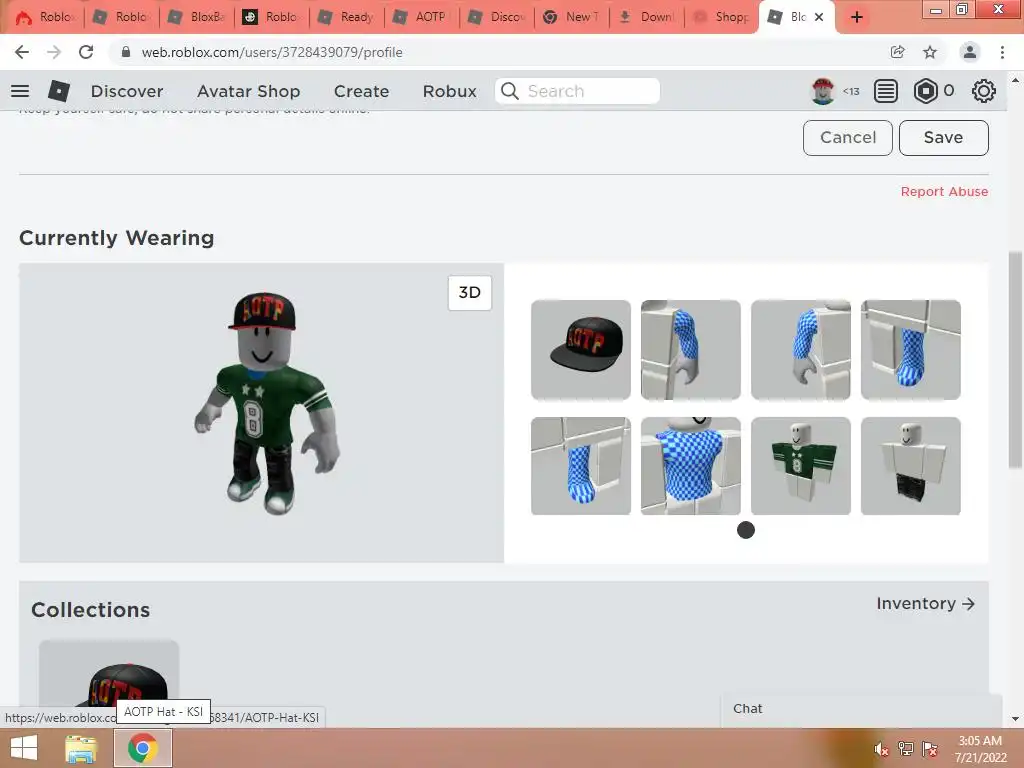Viewport: 1024px width, 768px height.
Task: Toggle avatar view to 3D
Action: [x=470, y=293]
